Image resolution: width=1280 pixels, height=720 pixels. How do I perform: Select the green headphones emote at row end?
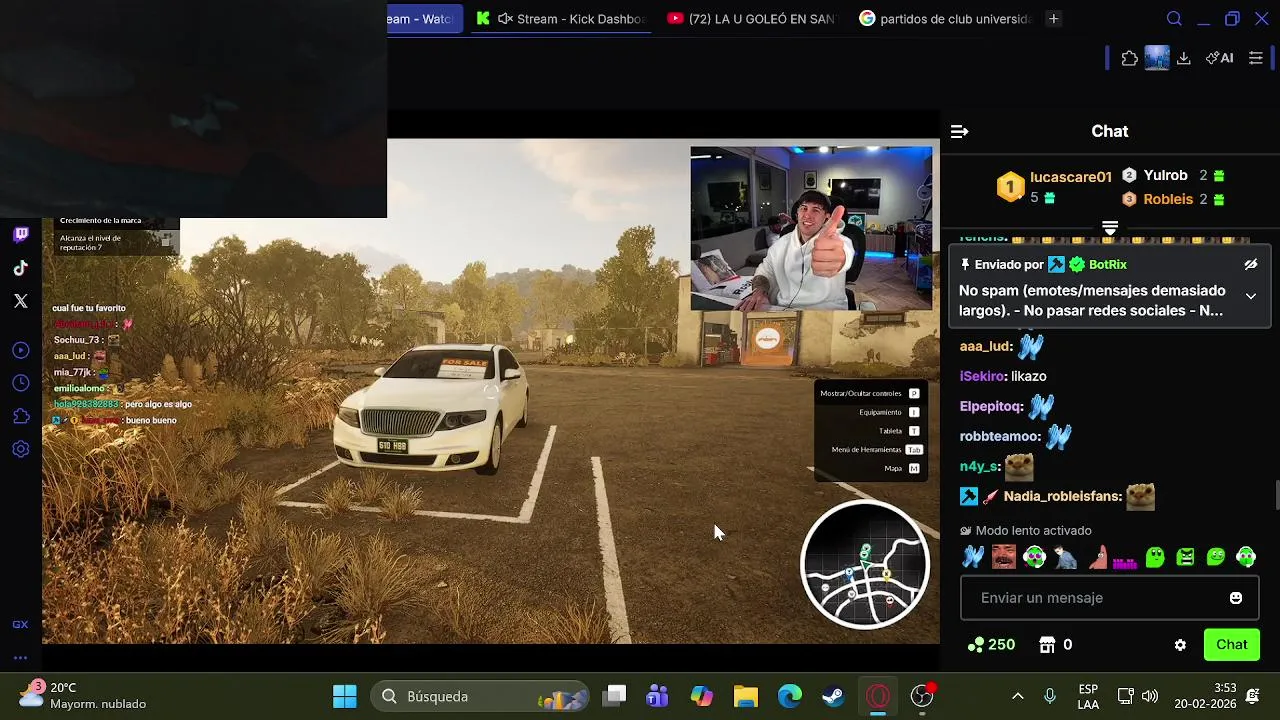click(x=1246, y=557)
